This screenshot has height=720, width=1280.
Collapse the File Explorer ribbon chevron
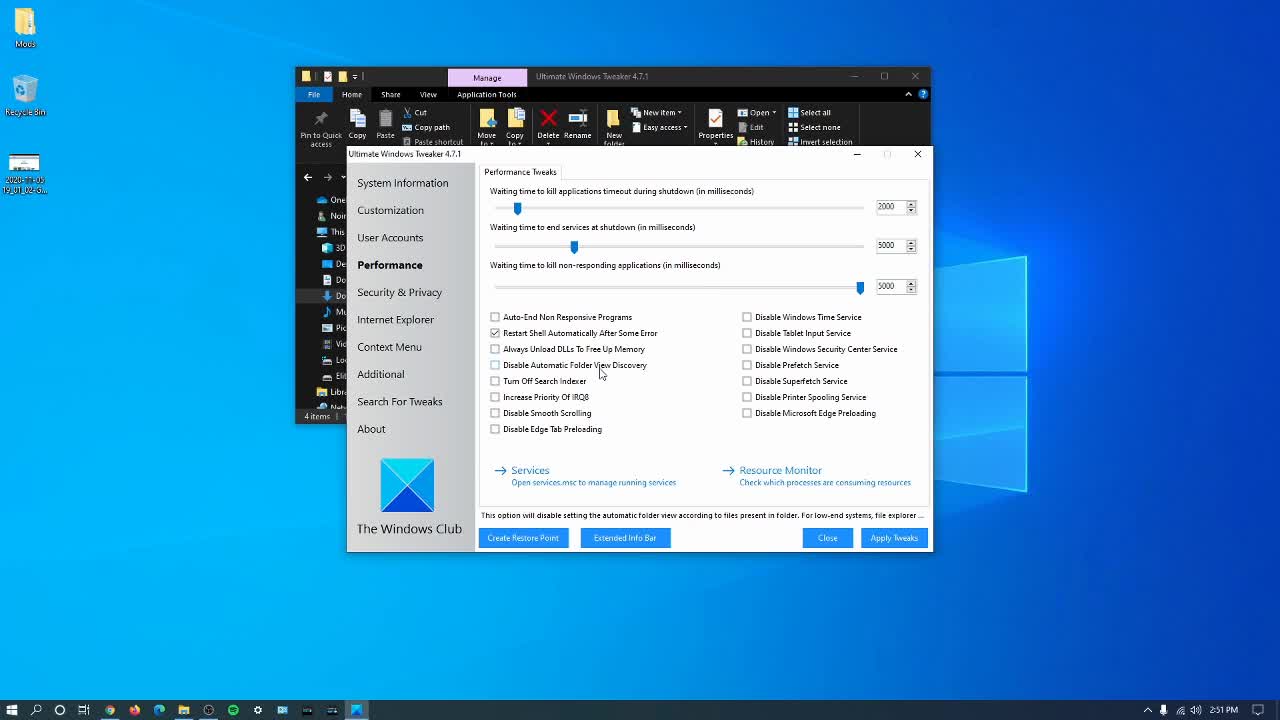[908, 94]
